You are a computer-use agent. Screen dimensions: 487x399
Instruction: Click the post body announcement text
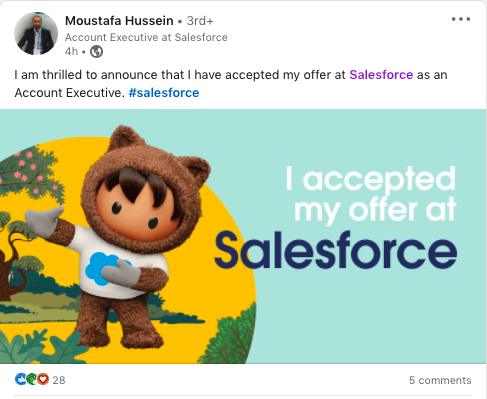point(231,84)
